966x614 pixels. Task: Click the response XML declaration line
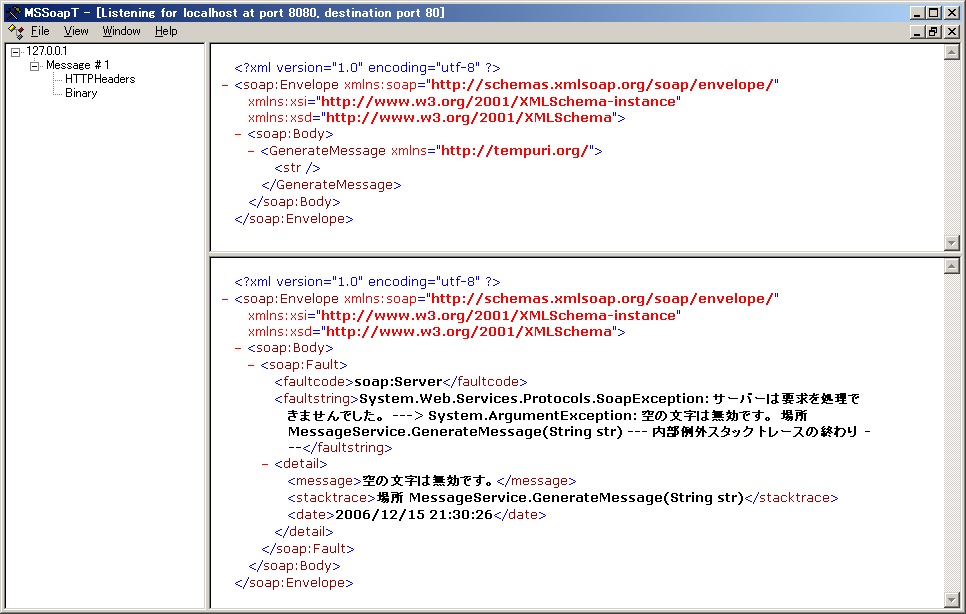coord(367,282)
